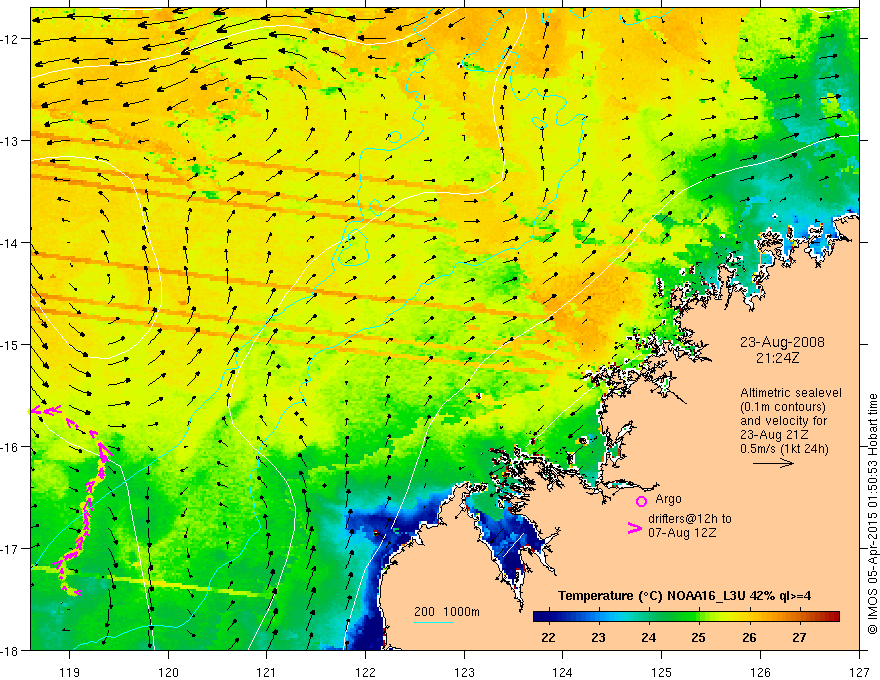This screenshot has width=880, height=680.
Task: Click latitude axis label -18
Action: (x=11, y=651)
